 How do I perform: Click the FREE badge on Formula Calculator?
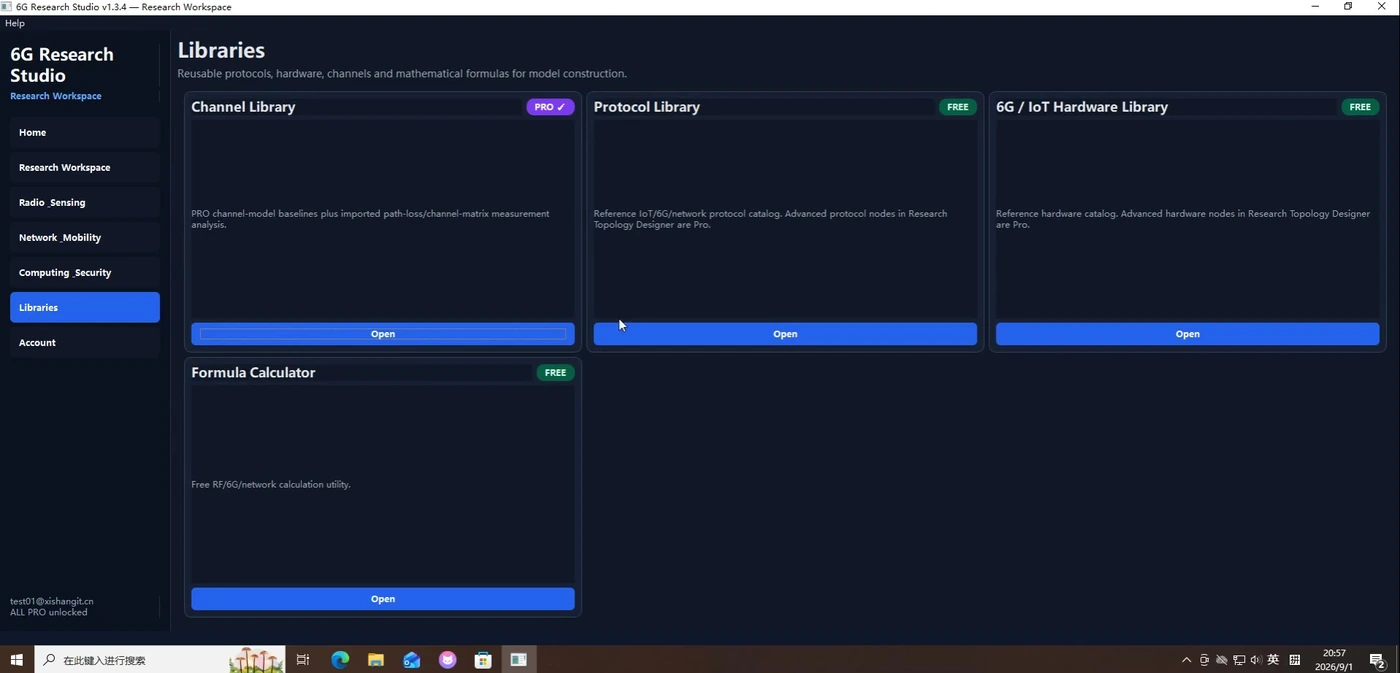(555, 372)
